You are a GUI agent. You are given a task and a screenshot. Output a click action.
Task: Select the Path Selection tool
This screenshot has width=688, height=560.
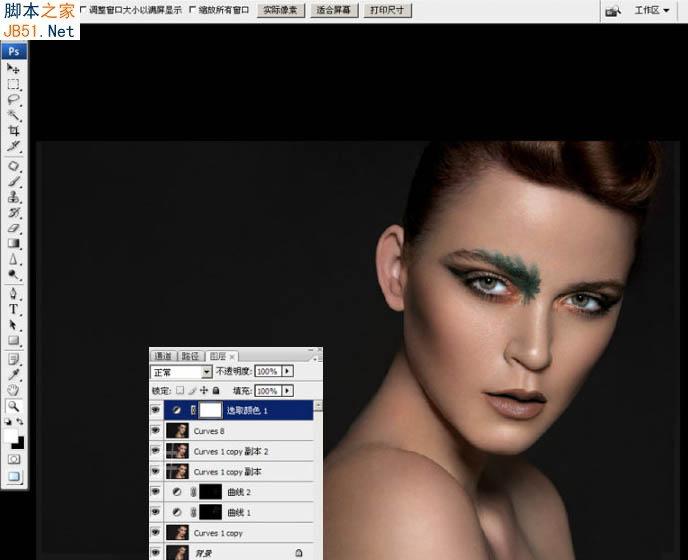14,325
